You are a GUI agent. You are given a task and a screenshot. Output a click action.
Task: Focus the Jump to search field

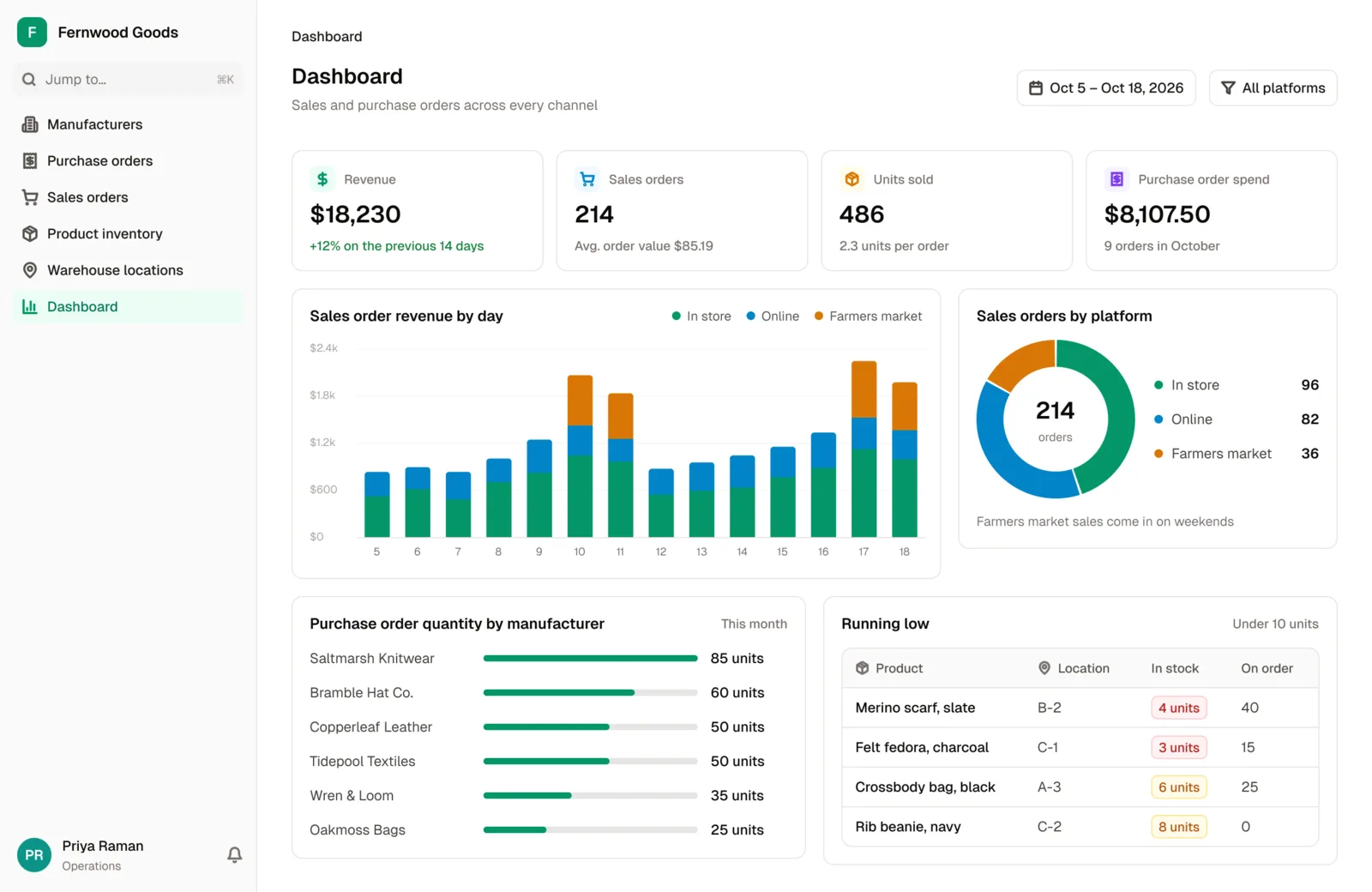pos(129,80)
